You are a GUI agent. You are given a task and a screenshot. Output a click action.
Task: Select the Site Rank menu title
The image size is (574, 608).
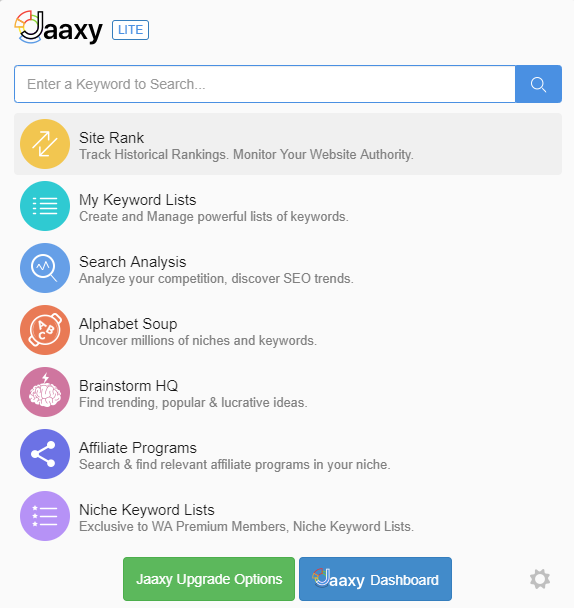click(x=112, y=138)
